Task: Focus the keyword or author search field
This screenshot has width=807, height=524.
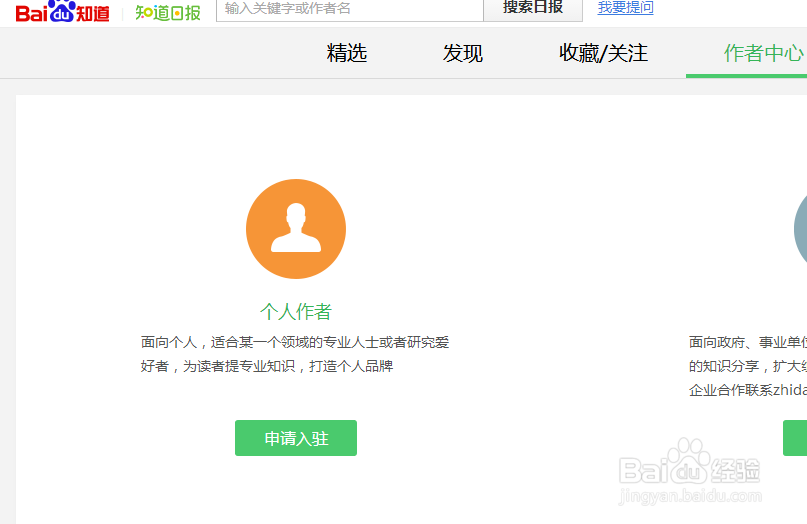Action: click(350, 9)
